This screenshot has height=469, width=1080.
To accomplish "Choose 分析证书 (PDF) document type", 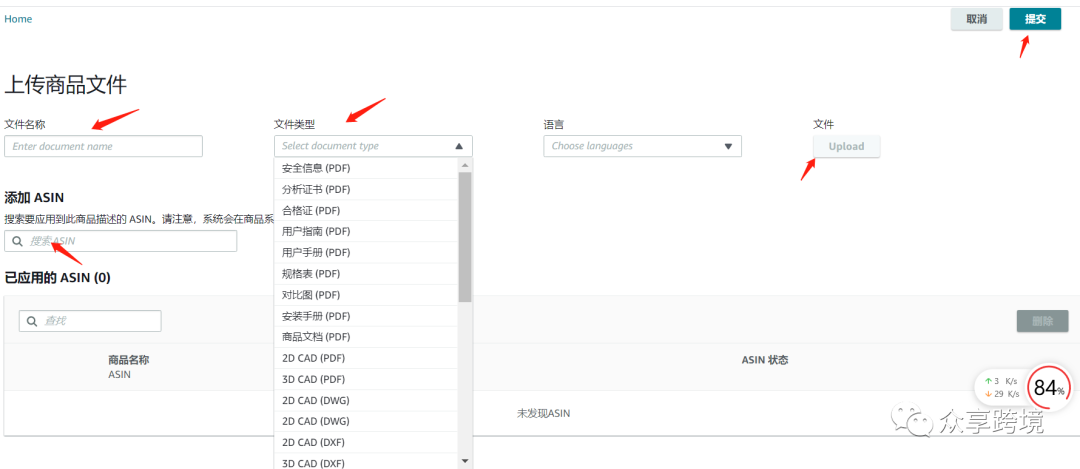I will [x=366, y=189].
